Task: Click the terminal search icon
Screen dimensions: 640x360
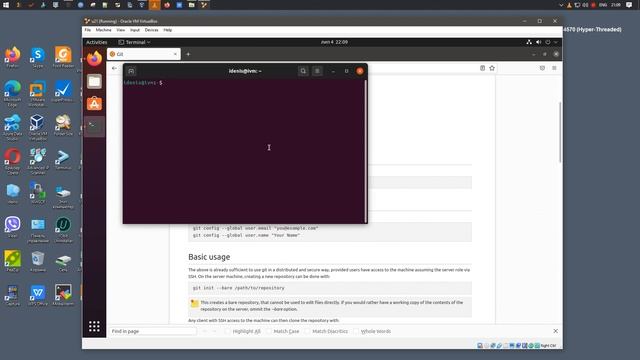Action: click(x=303, y=71)
